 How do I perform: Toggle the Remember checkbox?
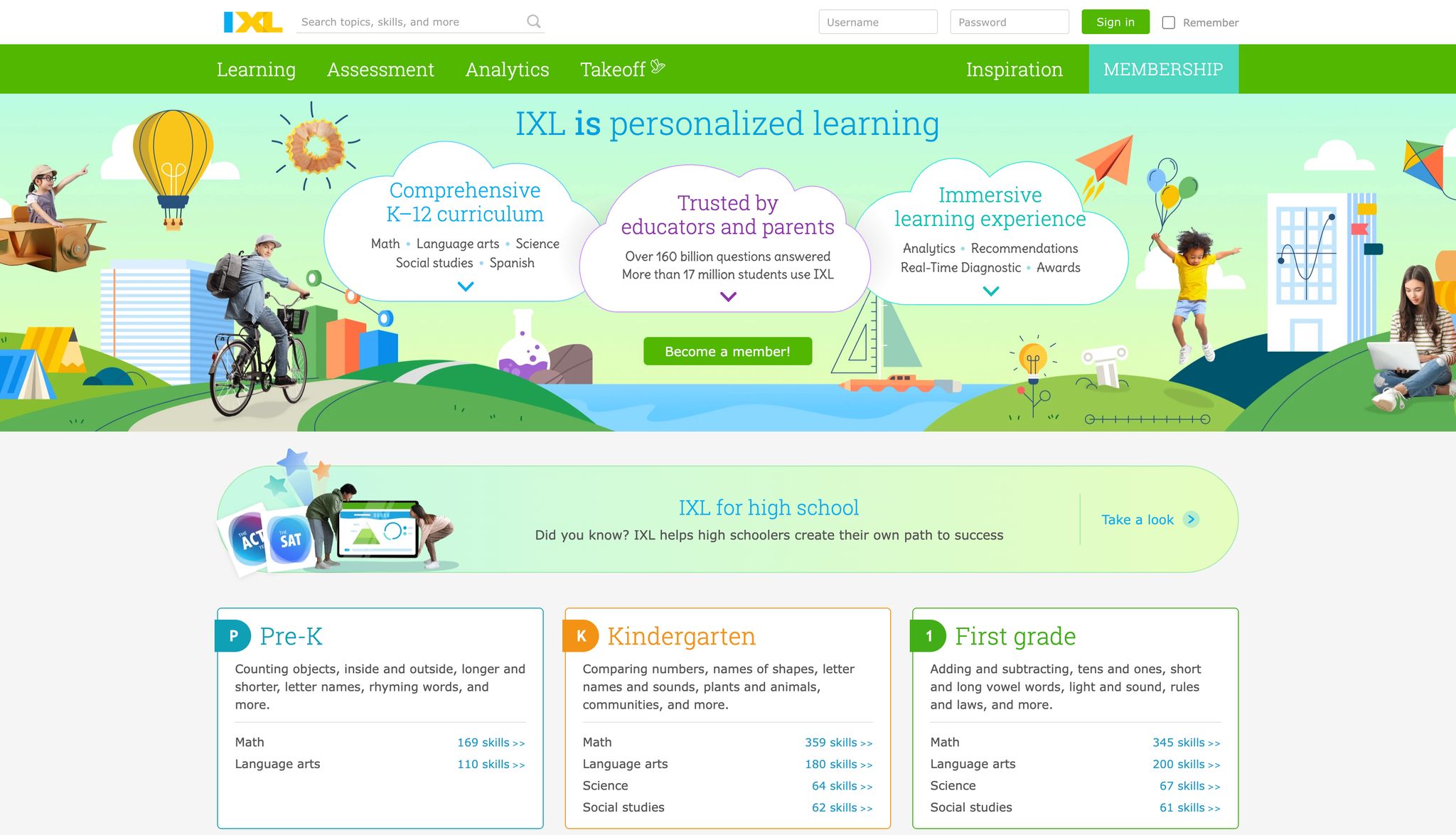(x=1168, y=23)
